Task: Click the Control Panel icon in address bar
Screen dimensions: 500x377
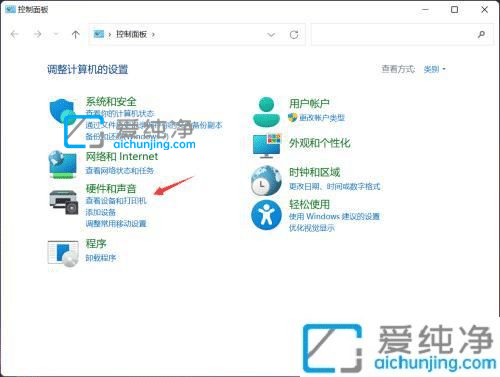Action: click(99, 34)
